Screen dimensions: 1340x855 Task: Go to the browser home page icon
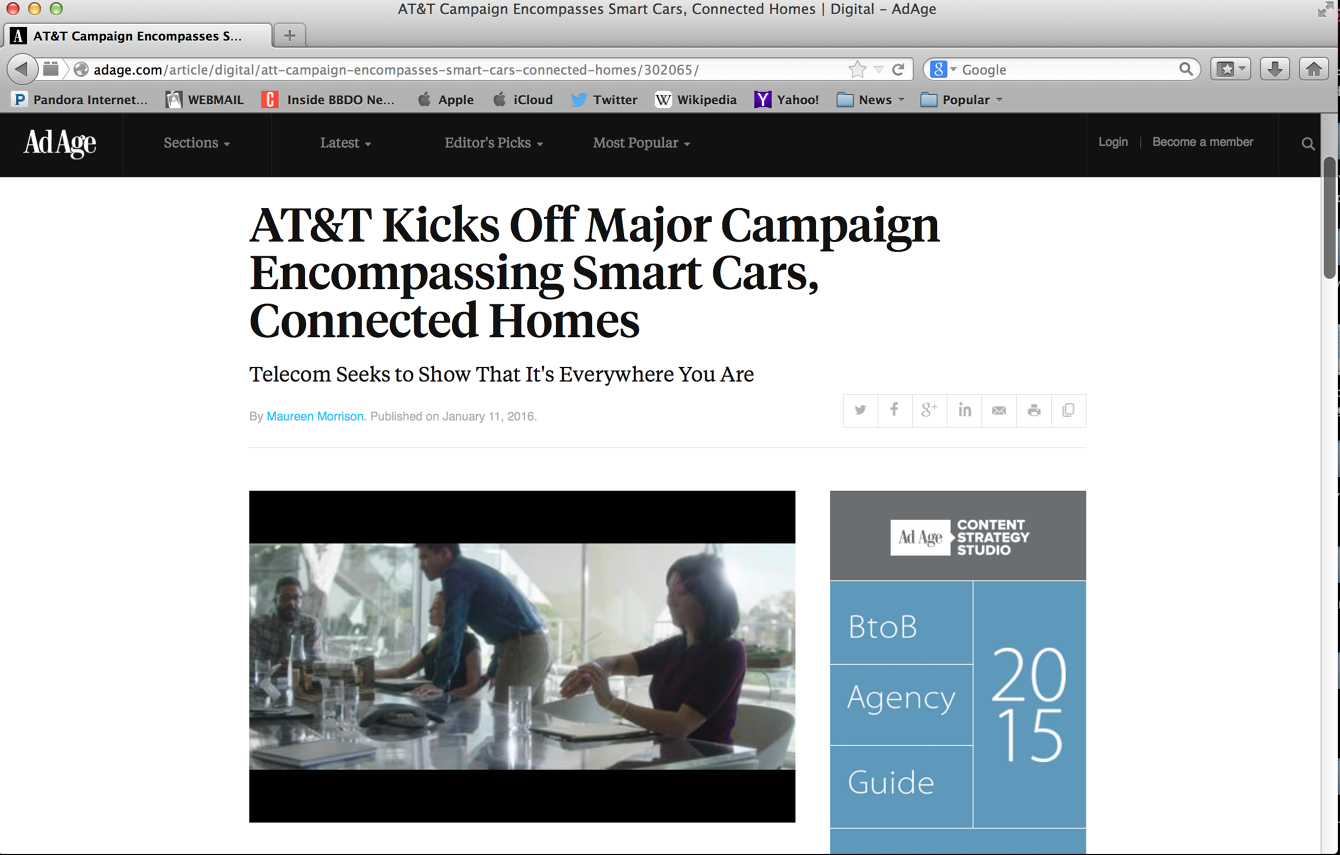1314,69
